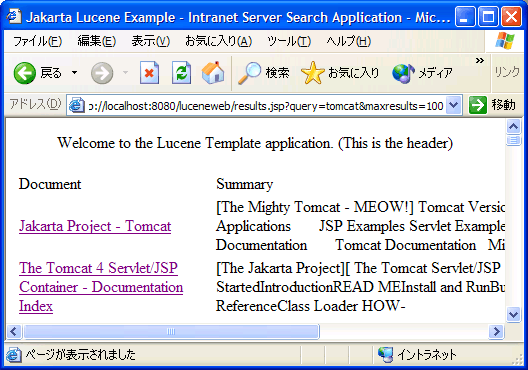This screenshot has height=370, width=528.
Task: Minimize the Internet Explorer window
Action: [x=465, y=16]
